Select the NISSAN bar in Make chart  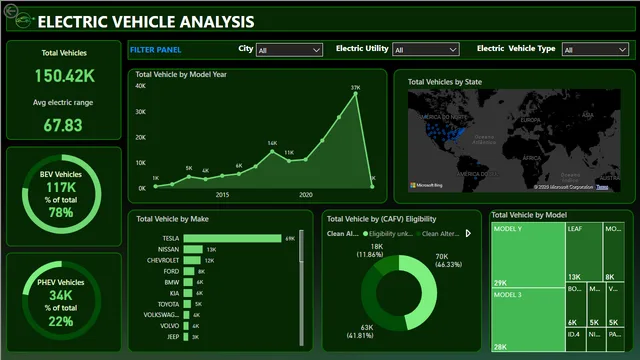193,249
